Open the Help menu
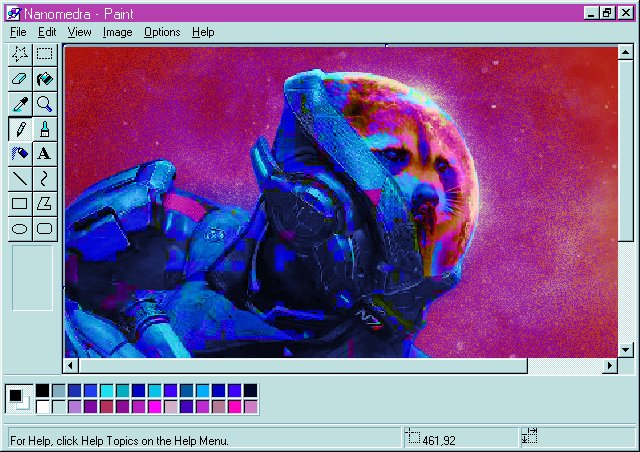 coord(203,32)
